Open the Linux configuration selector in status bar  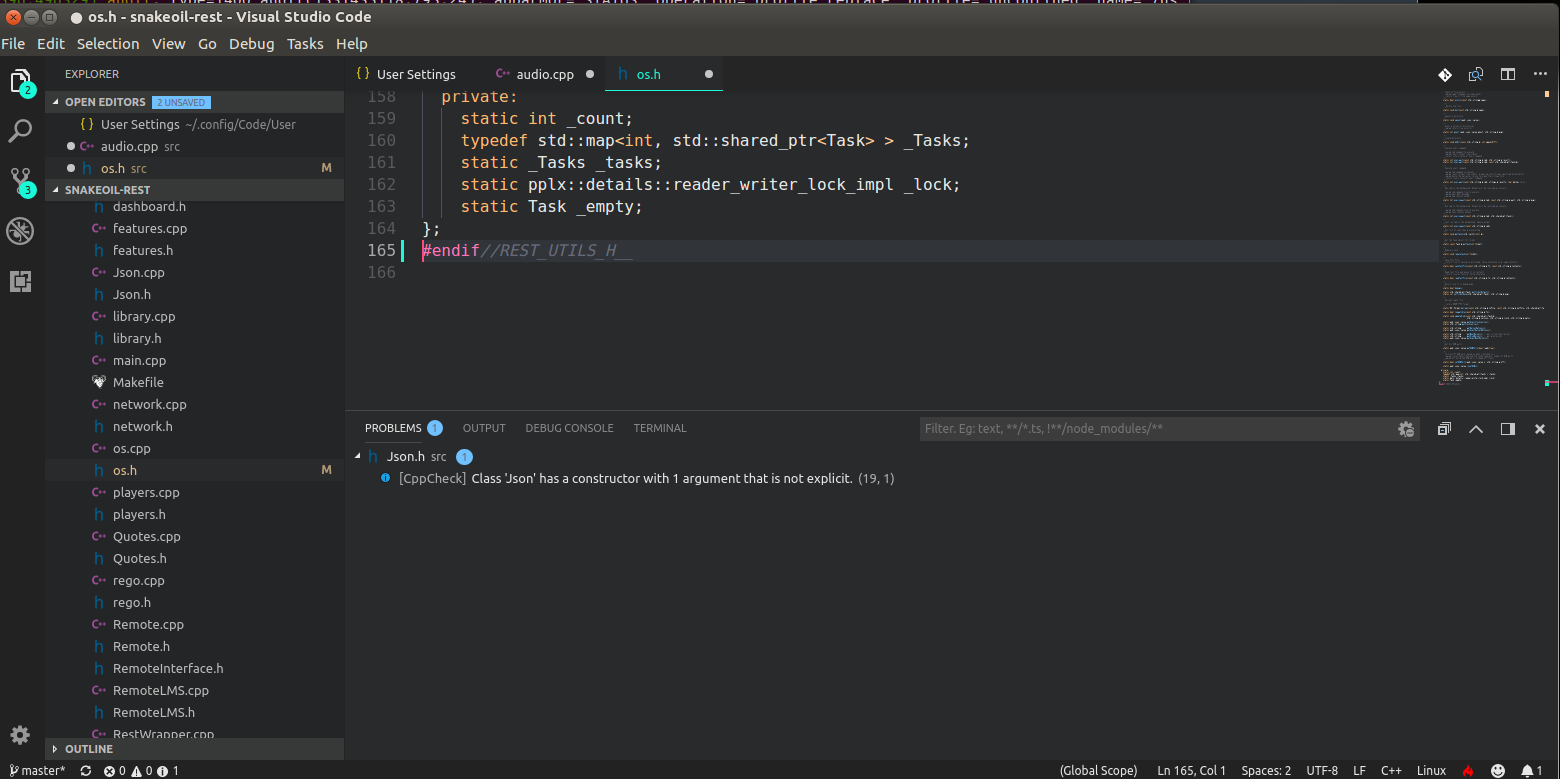[x=1431, y=771]
